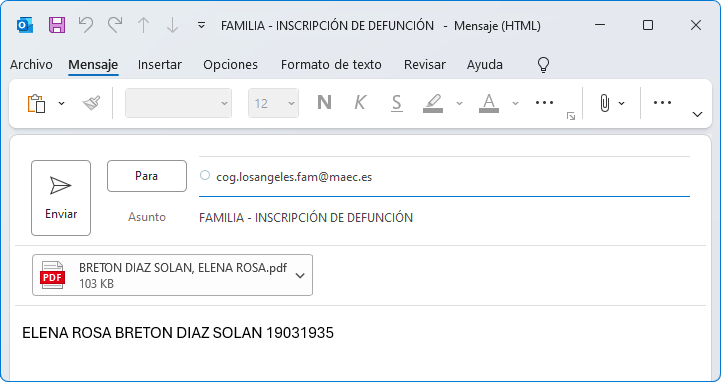This screenshot has width=721, height=382.
Task: Switch to the Insertar tab
Action: click(160, 65)
